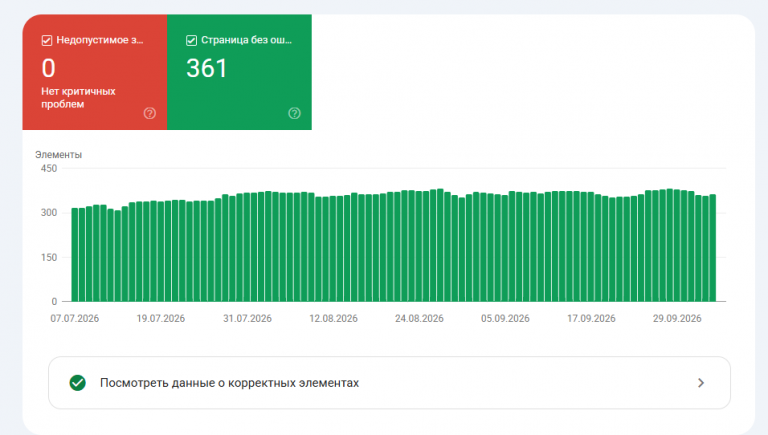Click the first green bar of the chart
This screenshot has width=768, height=435.
coord(75,255)
